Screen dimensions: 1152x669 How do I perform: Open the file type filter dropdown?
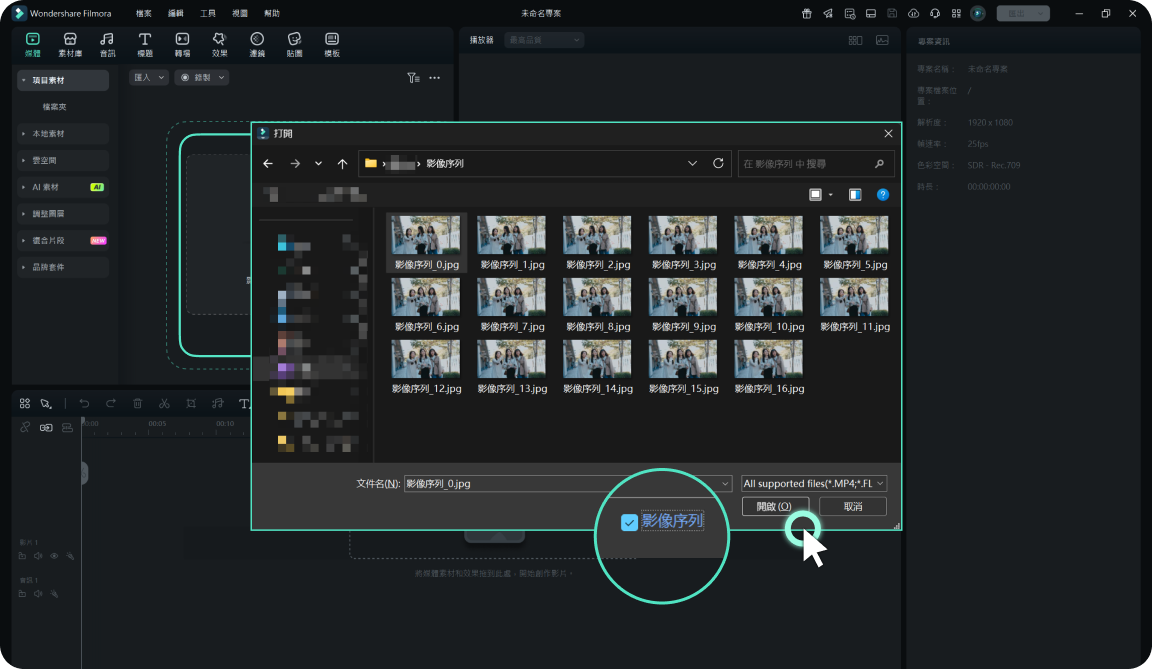click(814, 483)
